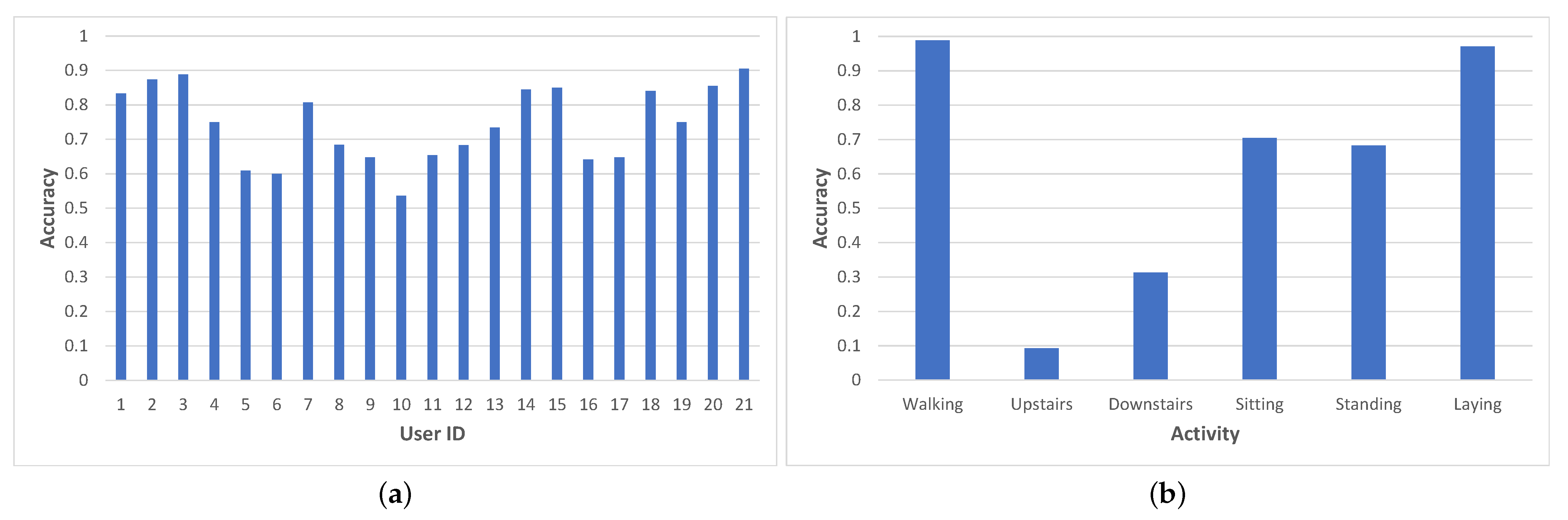Click the bar for User ID 15
Screen dimensions: 1568x520
coord(557,234)
